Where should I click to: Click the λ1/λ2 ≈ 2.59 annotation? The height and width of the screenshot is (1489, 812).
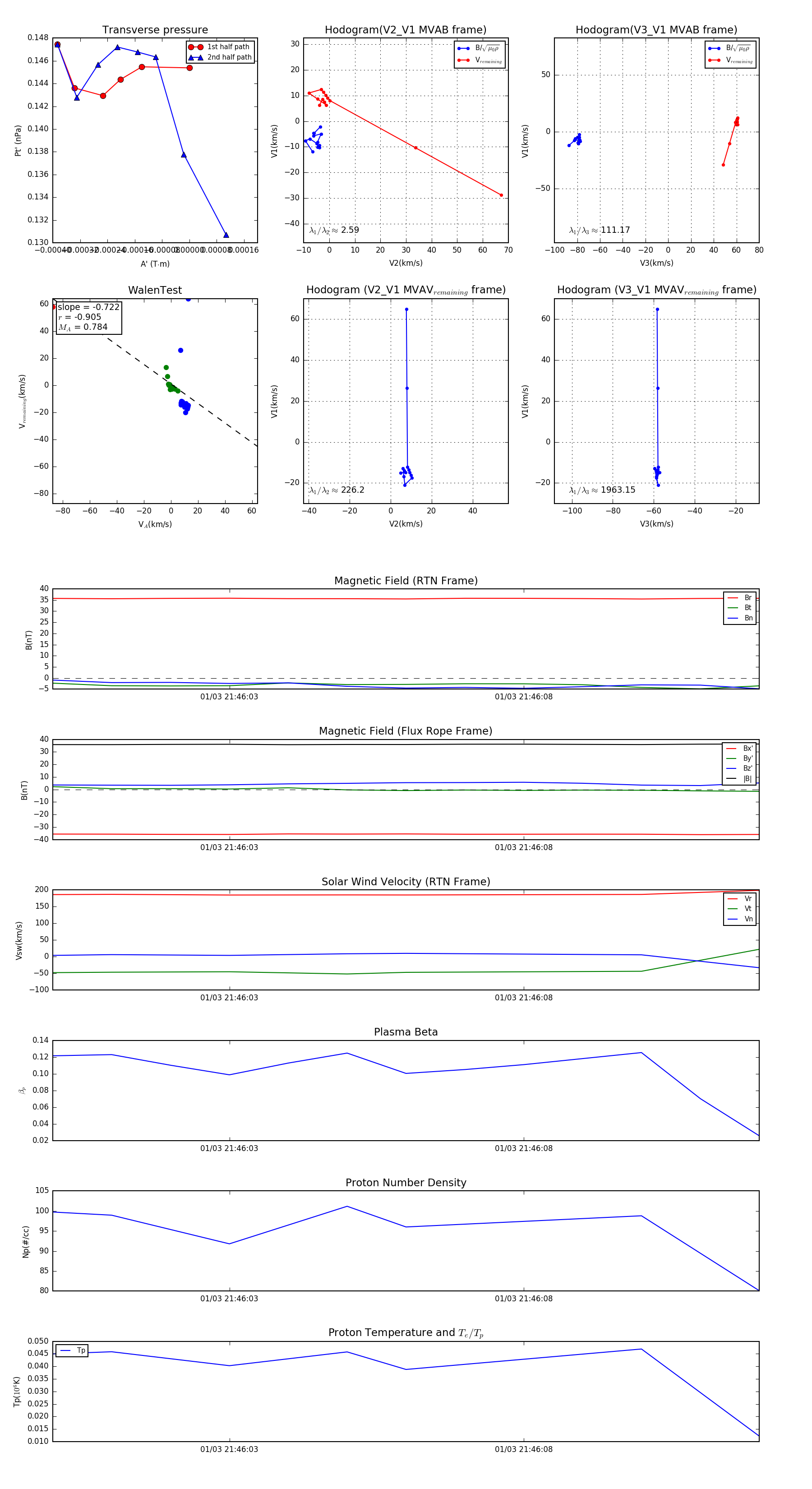pyautogui.click(x=334, y=230)
